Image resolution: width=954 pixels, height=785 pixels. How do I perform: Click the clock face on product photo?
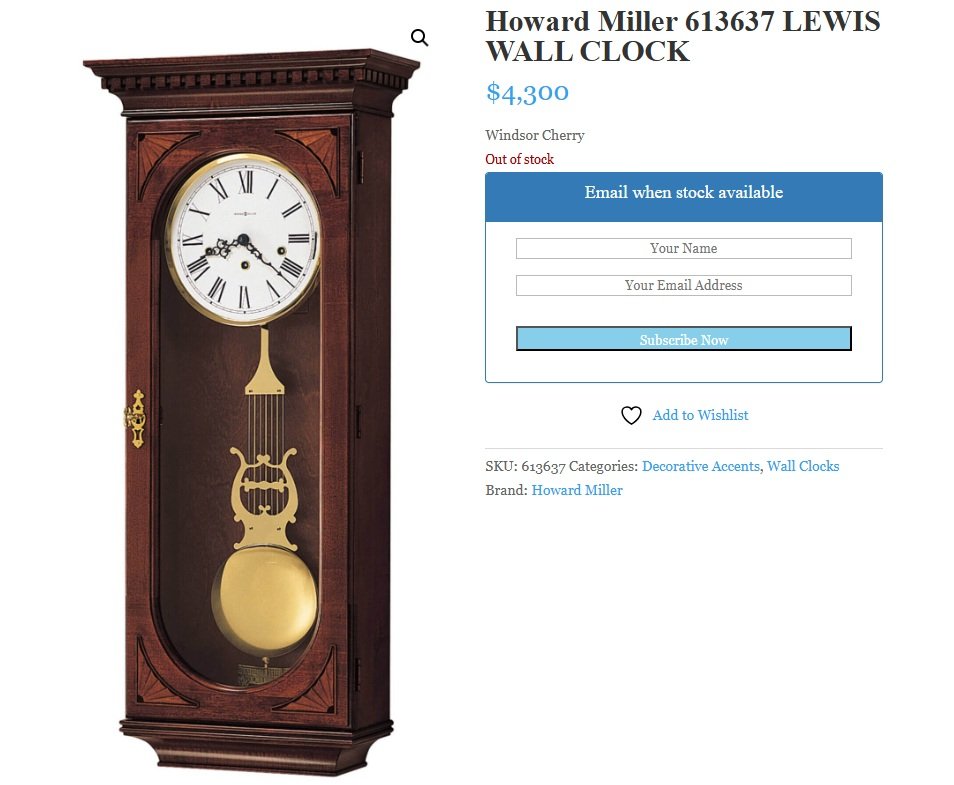[243, 239]
